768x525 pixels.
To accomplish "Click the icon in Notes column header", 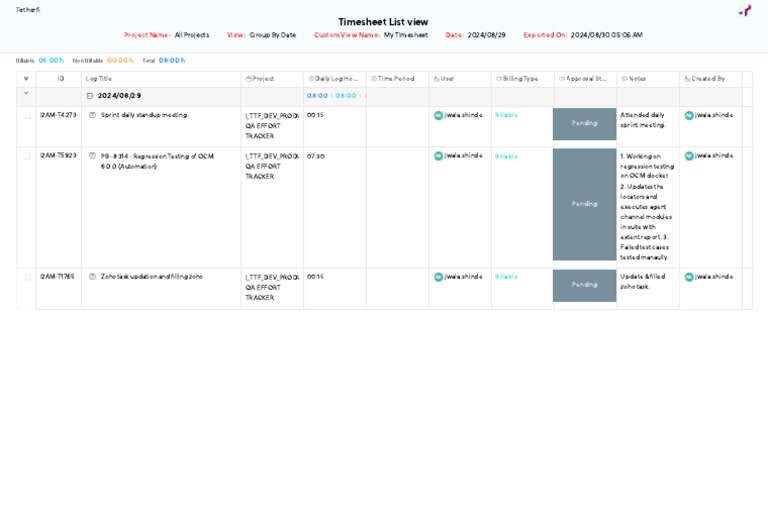I will 624,79.
